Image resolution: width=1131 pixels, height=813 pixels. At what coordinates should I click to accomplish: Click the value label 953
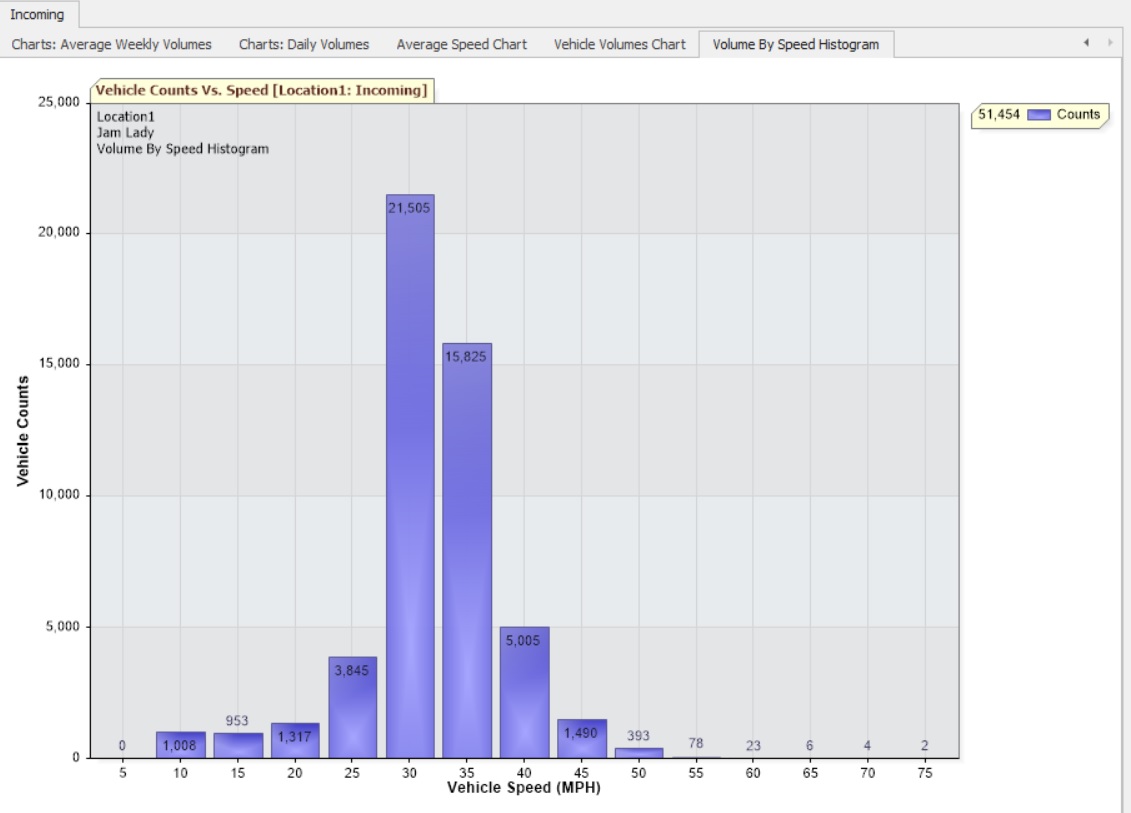[237, 721]
